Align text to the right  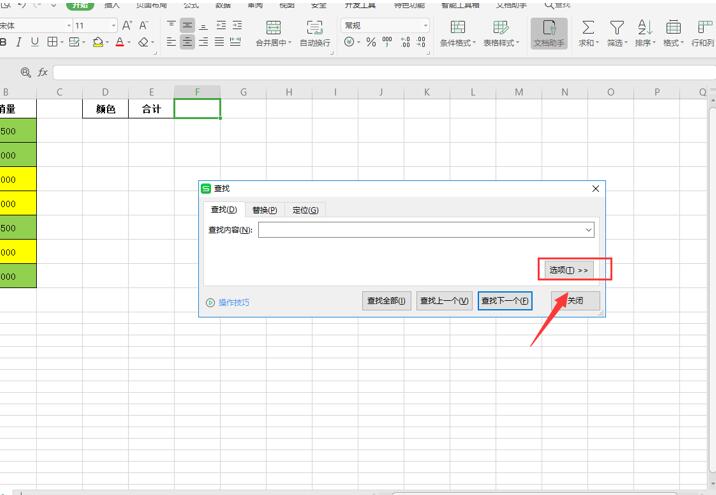(203, 42)
